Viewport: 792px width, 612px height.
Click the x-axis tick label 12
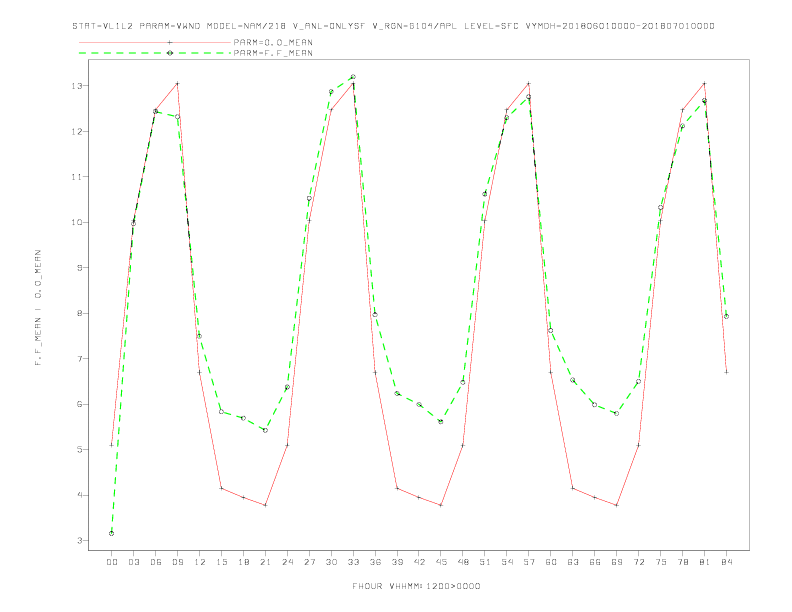pyautogui.click(x=200, y=562)
